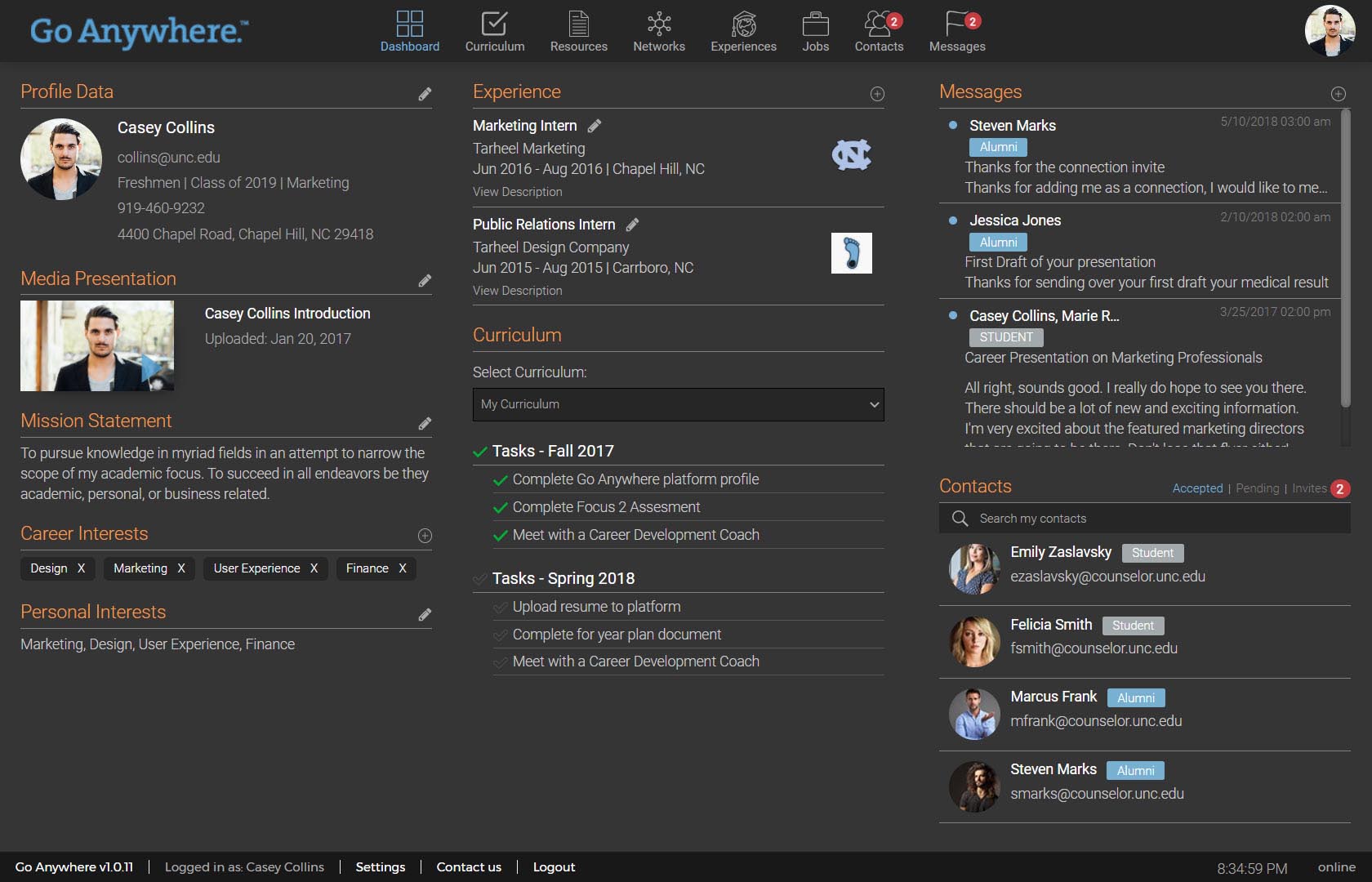
Task: Edit Profile Data with the pencil icon
Action: [425, 94]
